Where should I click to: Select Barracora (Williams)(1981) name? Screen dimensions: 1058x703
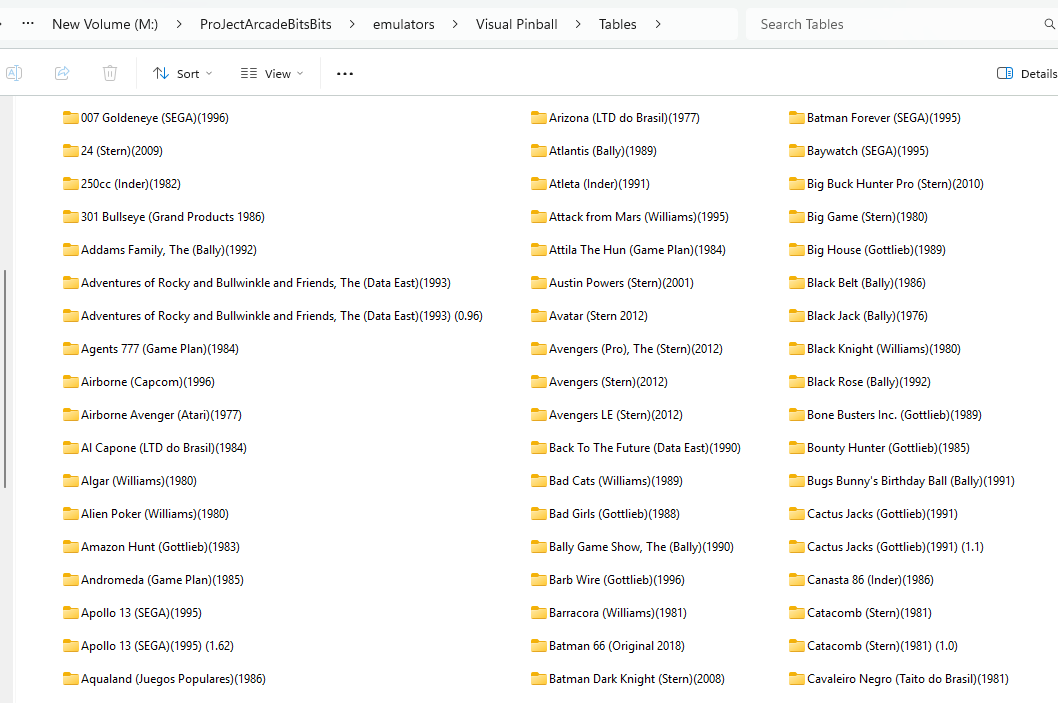click(x=618, y=613)
